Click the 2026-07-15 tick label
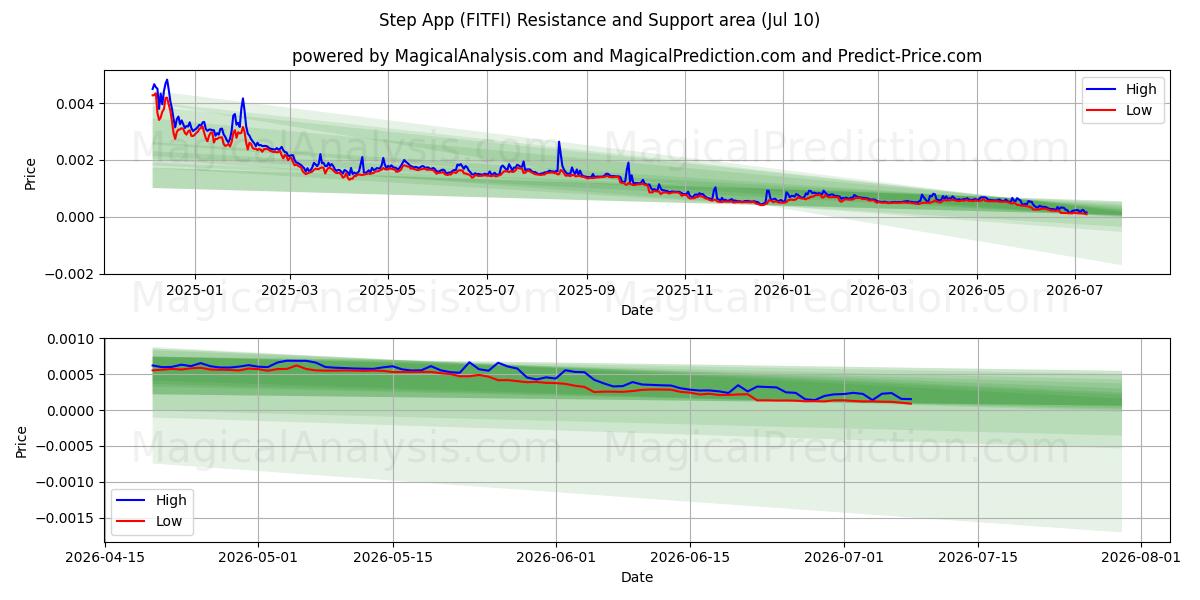The image size is (1200, 600). tap(978, 557)
